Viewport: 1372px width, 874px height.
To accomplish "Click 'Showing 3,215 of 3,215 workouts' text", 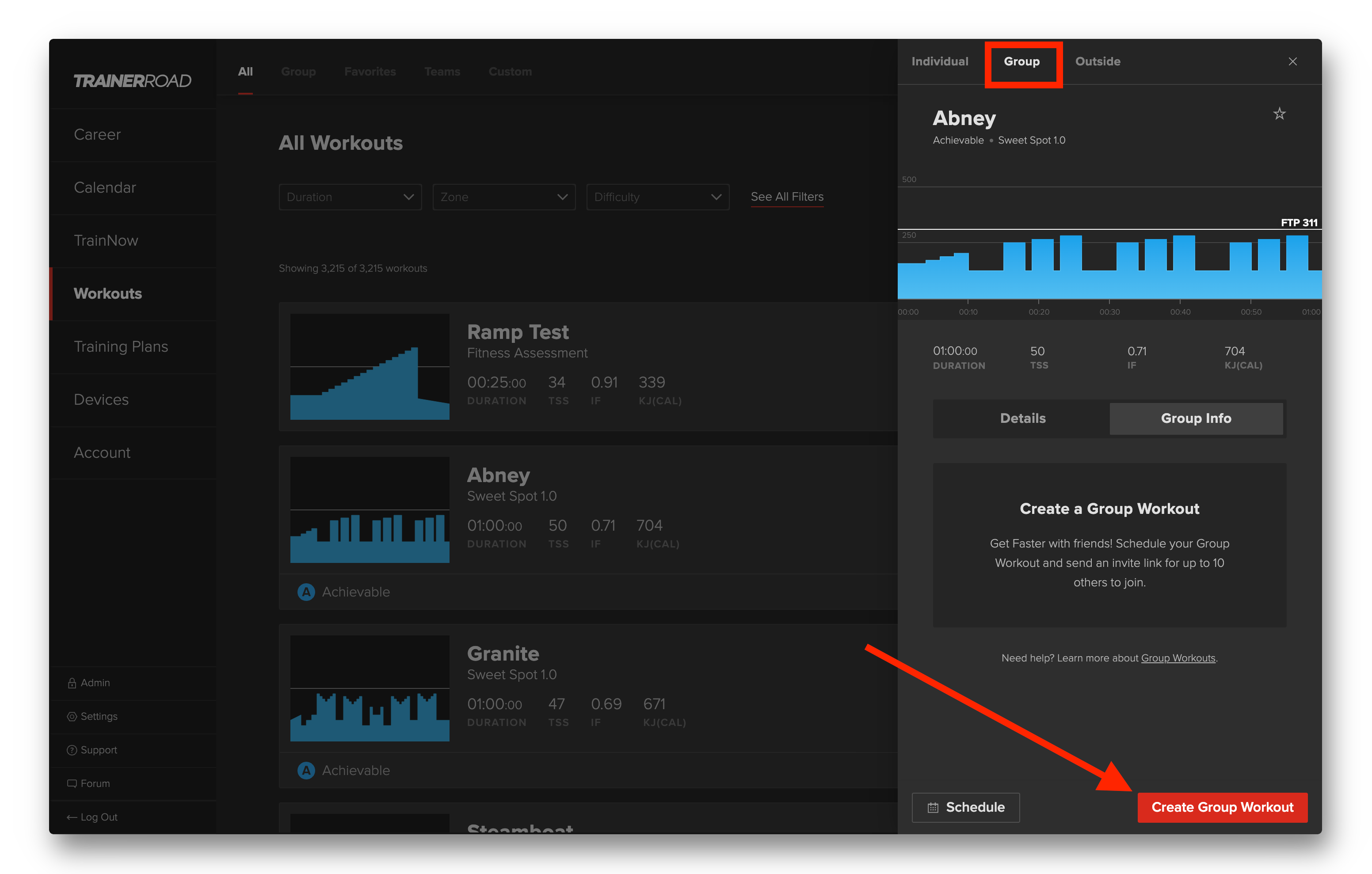I will click(x=353, y=268).
